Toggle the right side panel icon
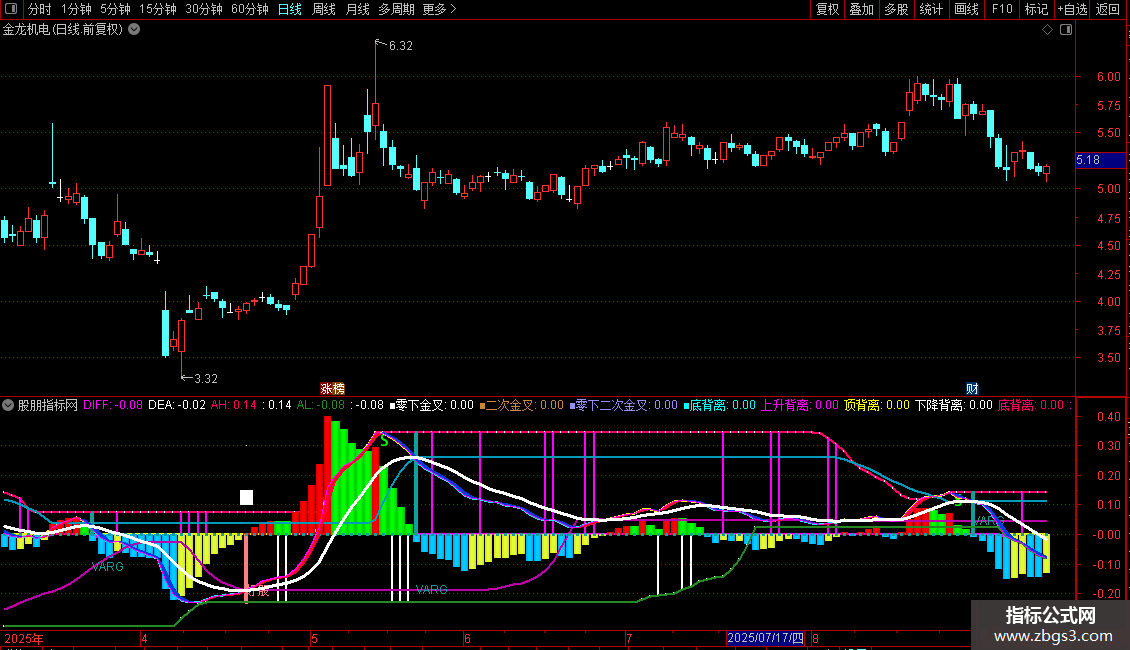 pos(1066,30)
